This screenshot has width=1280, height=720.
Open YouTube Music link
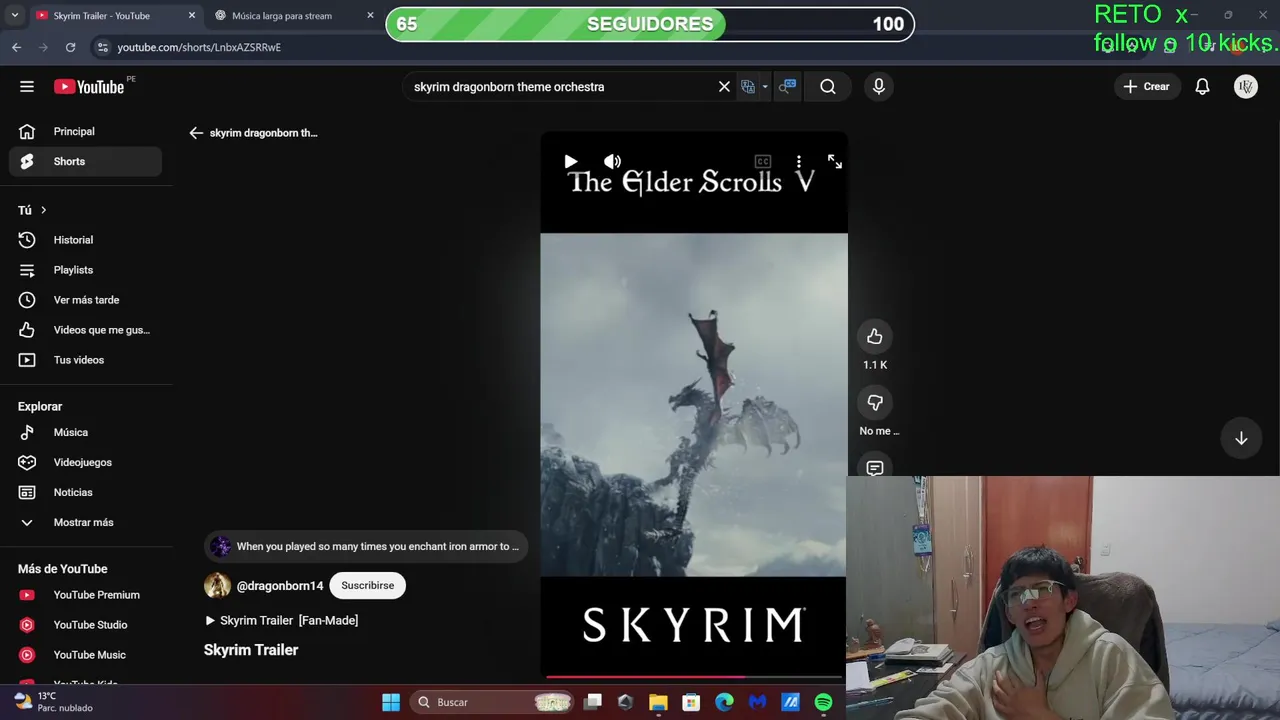tap(86, 655)
